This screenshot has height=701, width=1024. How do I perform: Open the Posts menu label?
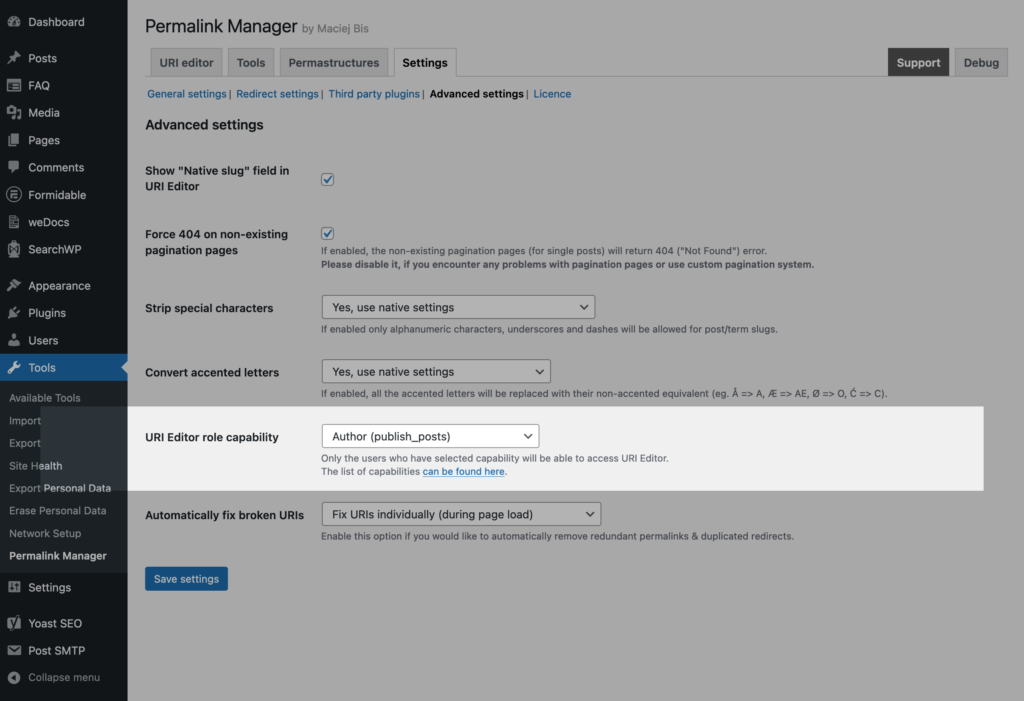pos(42,58)
